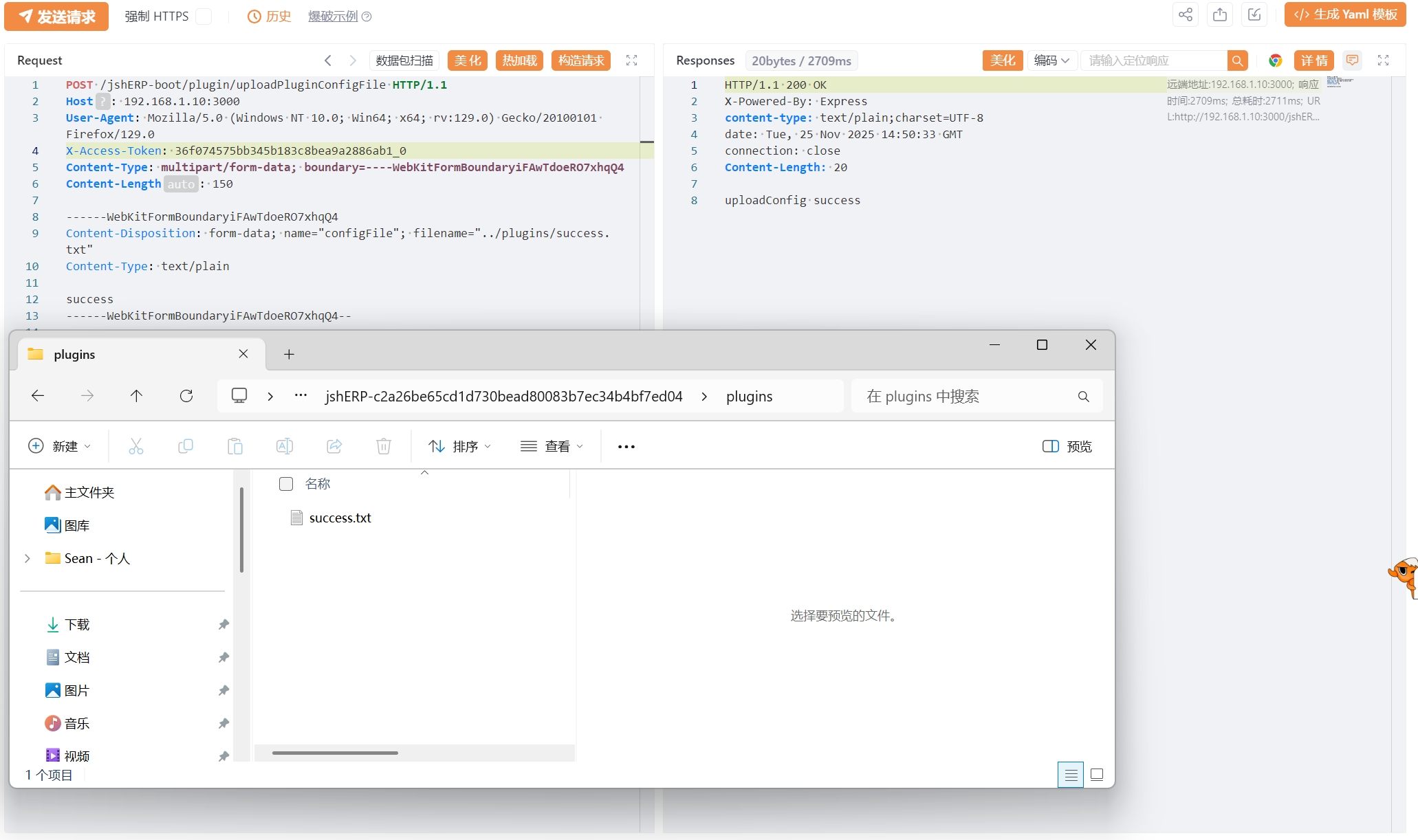
Task: Open a new Explorer tab with plus
Action: 289,354
